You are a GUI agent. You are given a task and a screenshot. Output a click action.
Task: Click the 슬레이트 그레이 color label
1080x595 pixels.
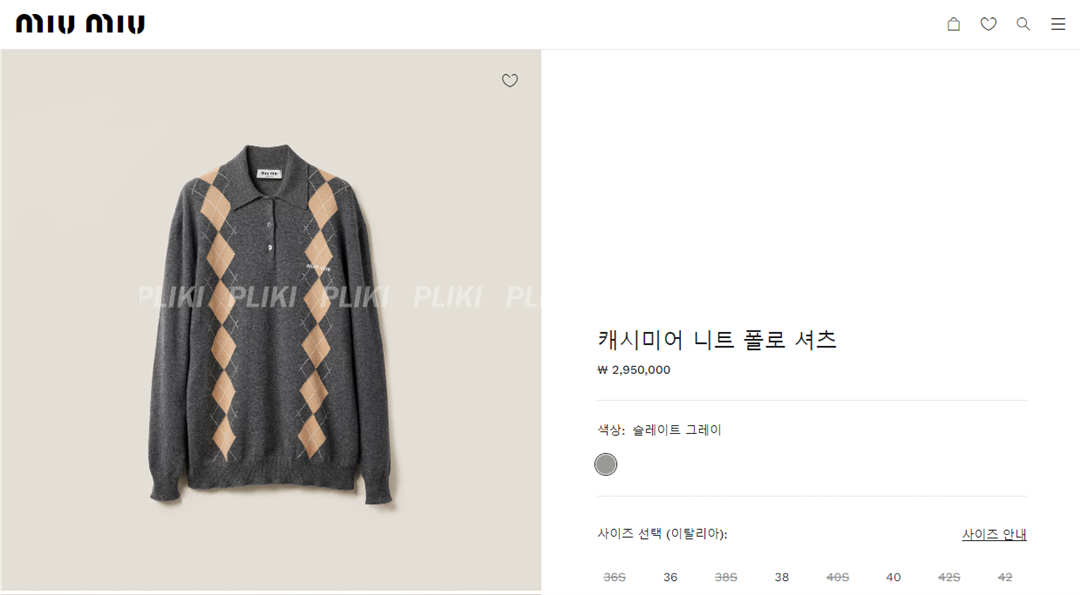pos(676,430)
